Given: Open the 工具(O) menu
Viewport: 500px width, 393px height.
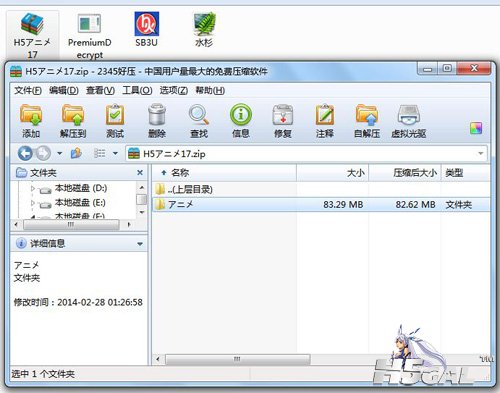Looking at the screenshot, I should pos(137,90).
